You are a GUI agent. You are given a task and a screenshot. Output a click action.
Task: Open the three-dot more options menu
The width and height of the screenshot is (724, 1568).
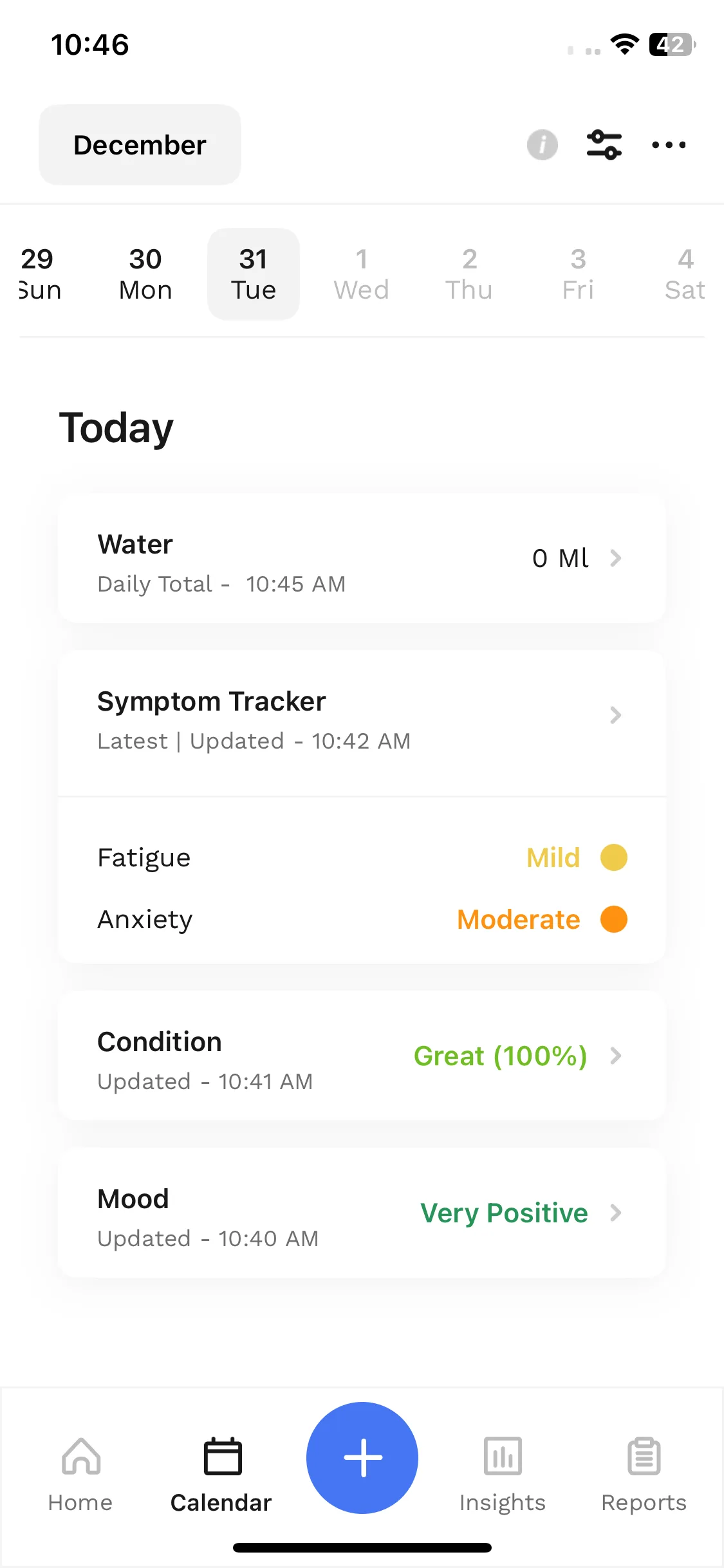click(669, 145)
